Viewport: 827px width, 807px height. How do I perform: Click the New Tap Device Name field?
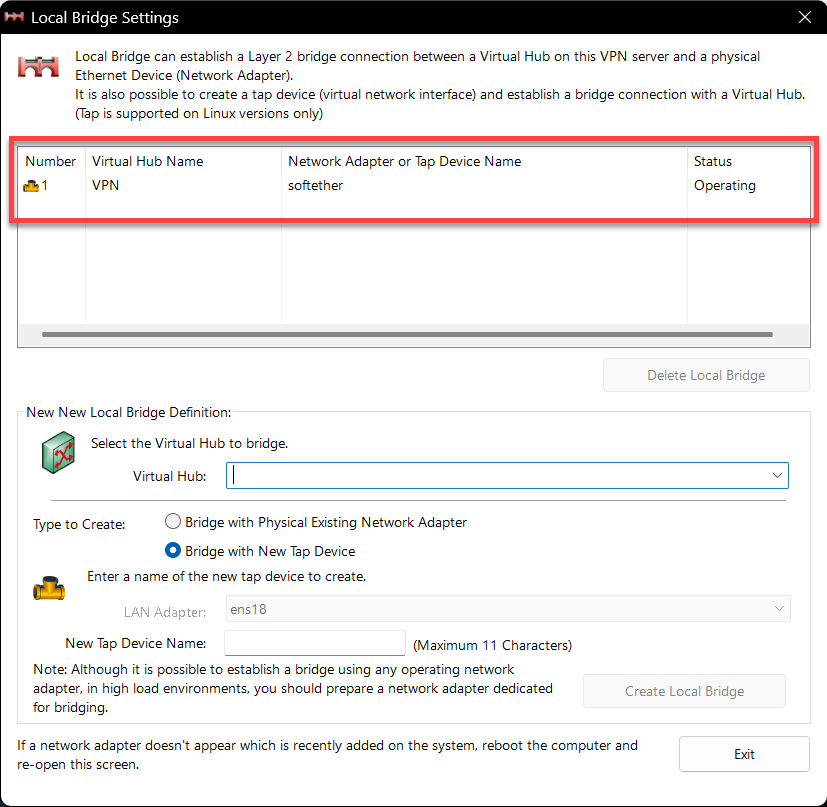(x=315, y=643)
